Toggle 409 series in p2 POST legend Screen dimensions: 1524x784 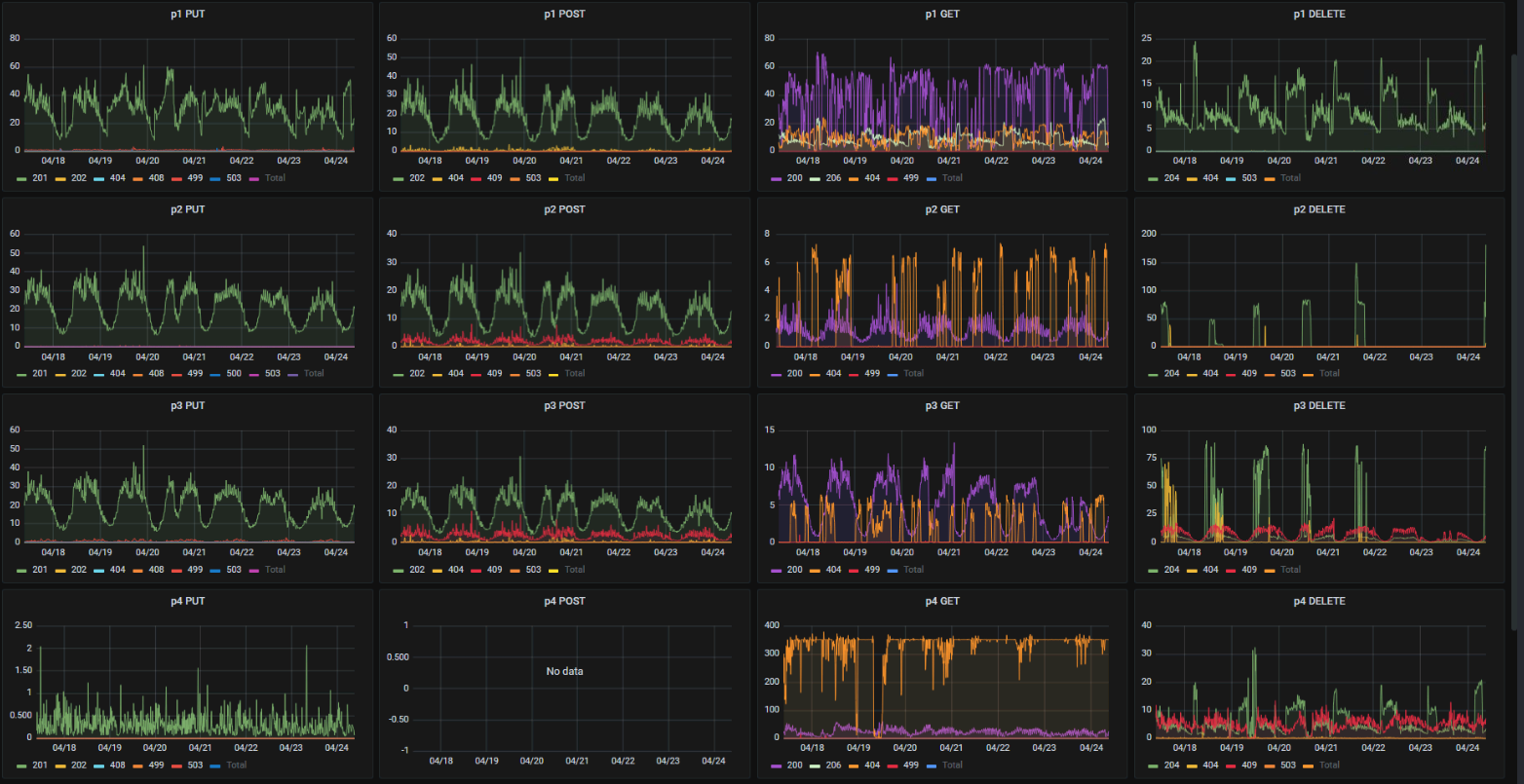tap(494, 374)
